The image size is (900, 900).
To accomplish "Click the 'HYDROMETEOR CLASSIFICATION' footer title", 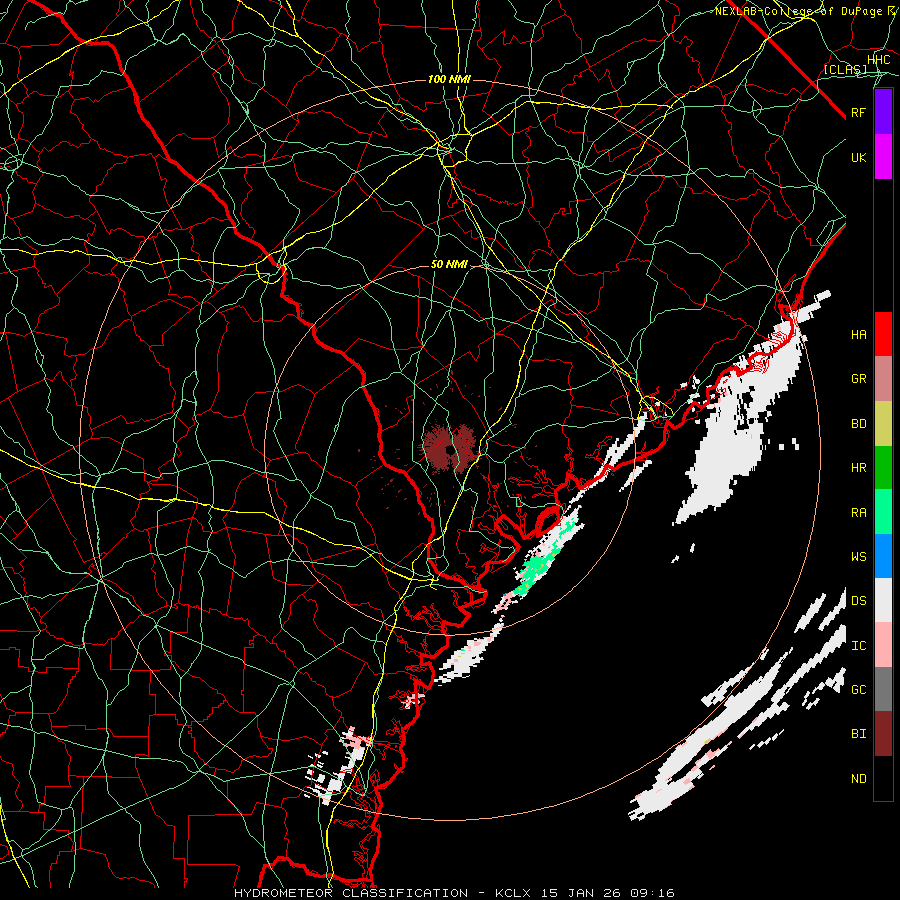I will (351, 893).
